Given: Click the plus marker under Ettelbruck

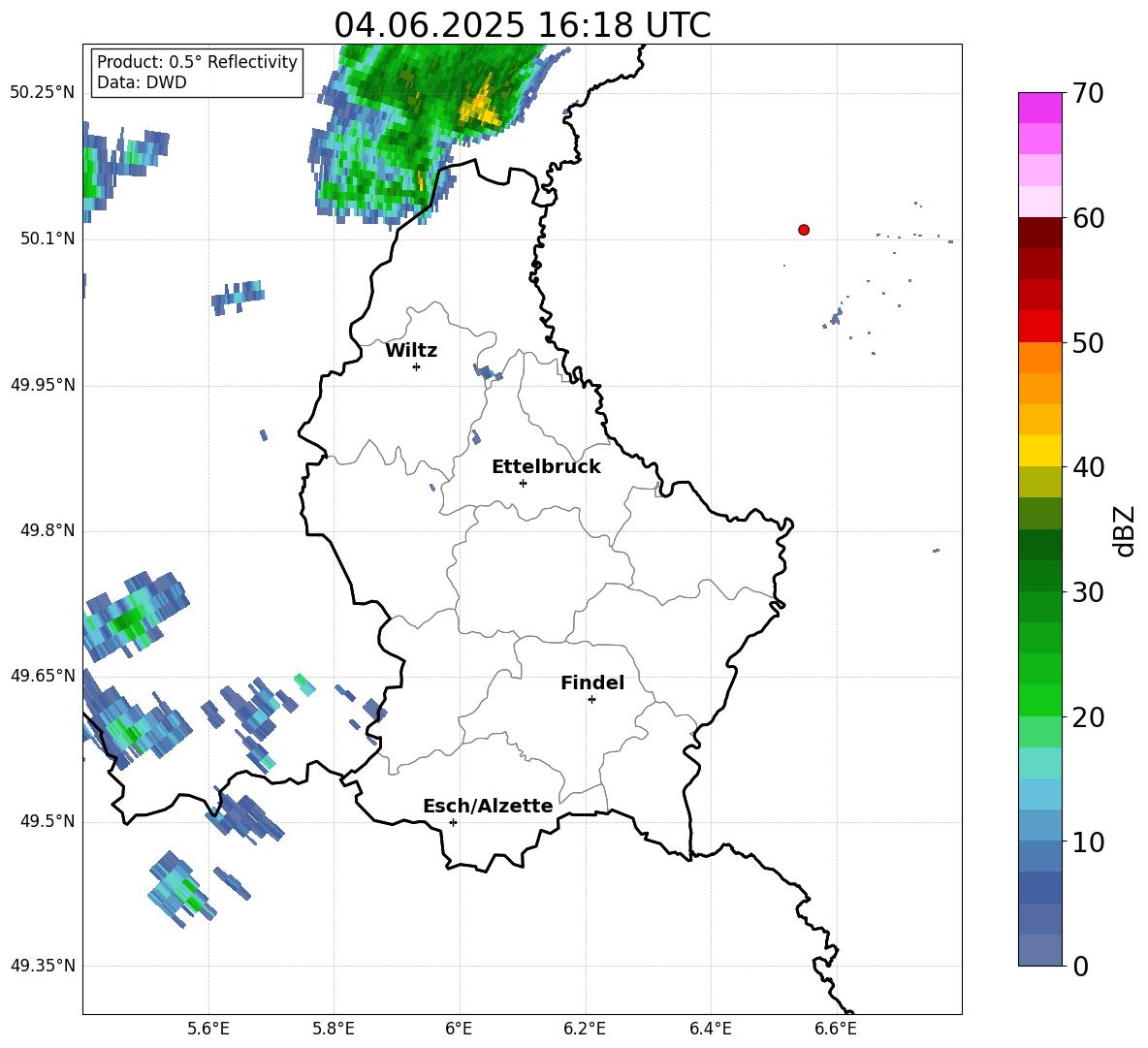Looking at the screenshot, I should point(523,483).
